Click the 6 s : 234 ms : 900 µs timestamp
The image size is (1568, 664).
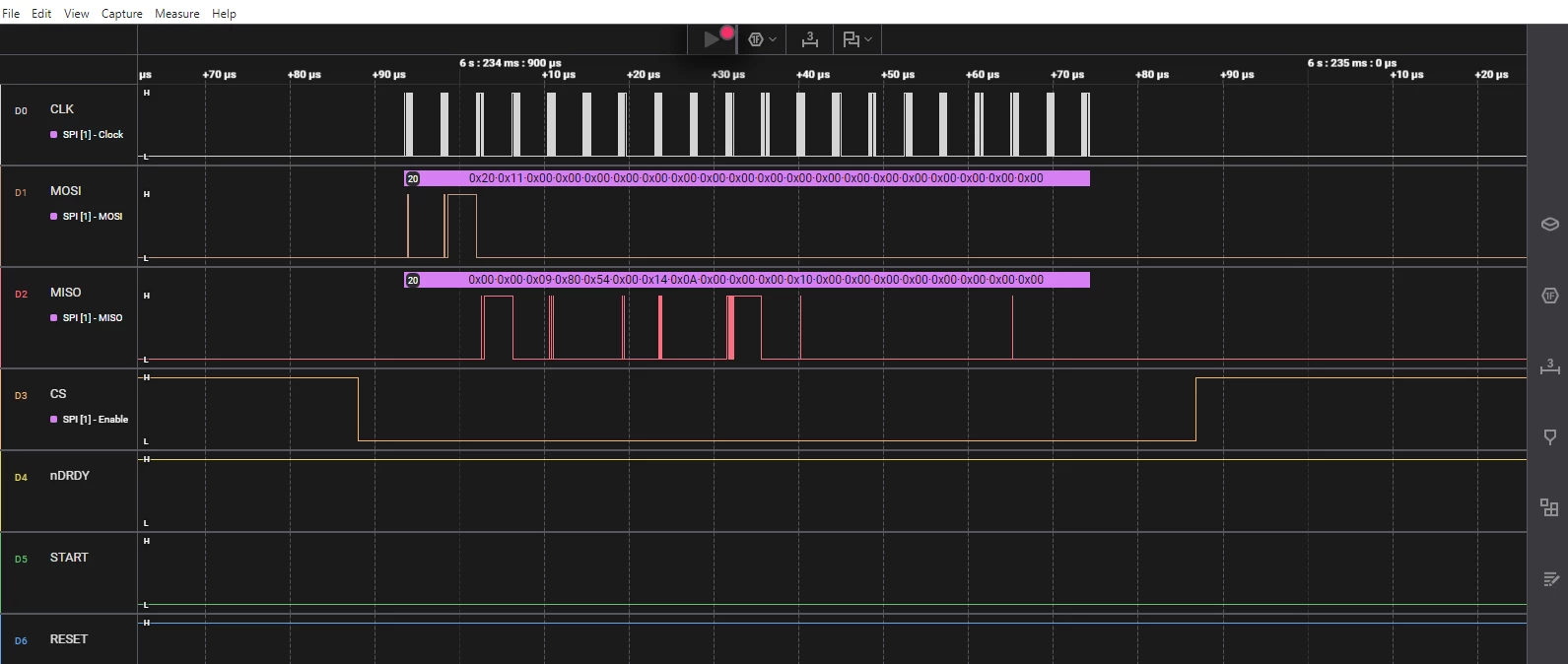(511, 63)
